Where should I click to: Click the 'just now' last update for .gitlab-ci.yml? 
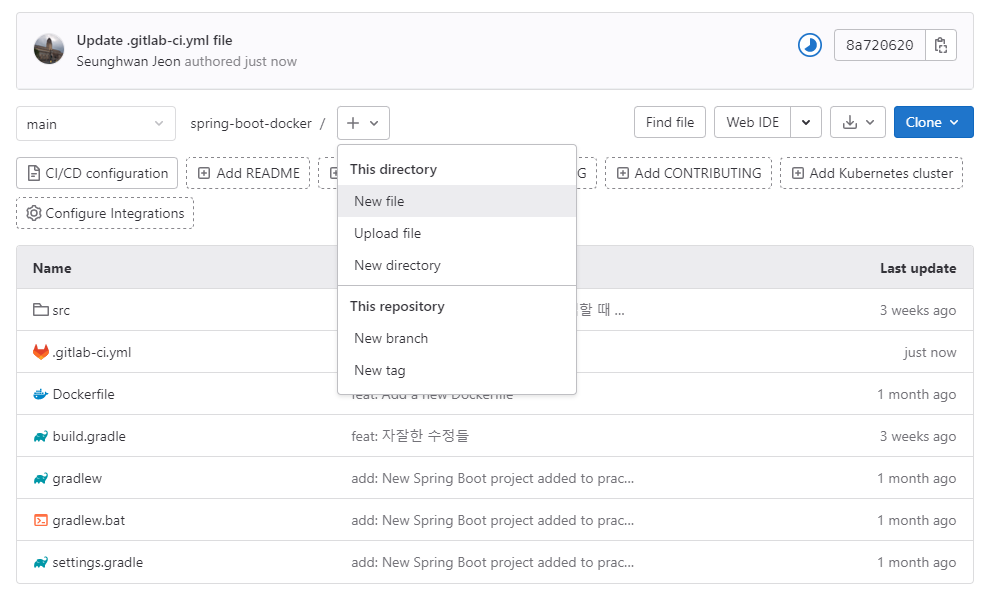(930, 352)
